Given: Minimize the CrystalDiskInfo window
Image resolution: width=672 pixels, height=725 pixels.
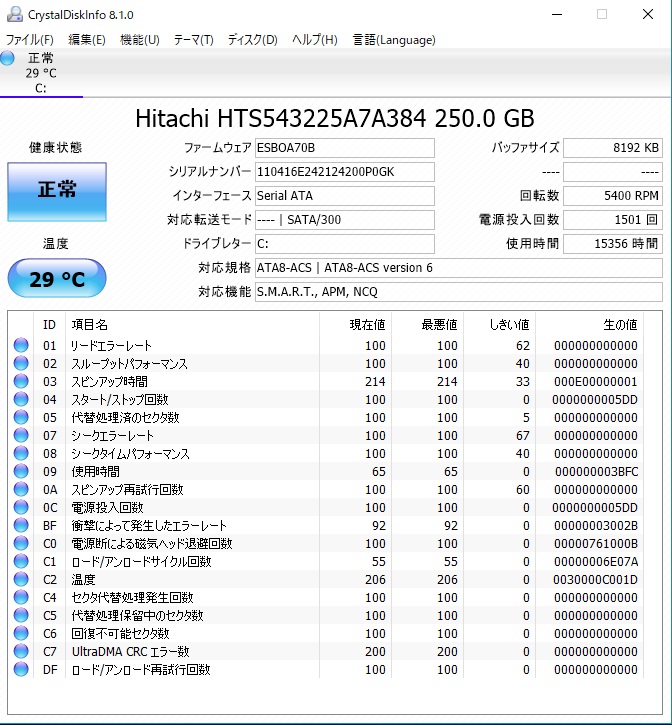Looking at the screenshot, I should [557, 15].
